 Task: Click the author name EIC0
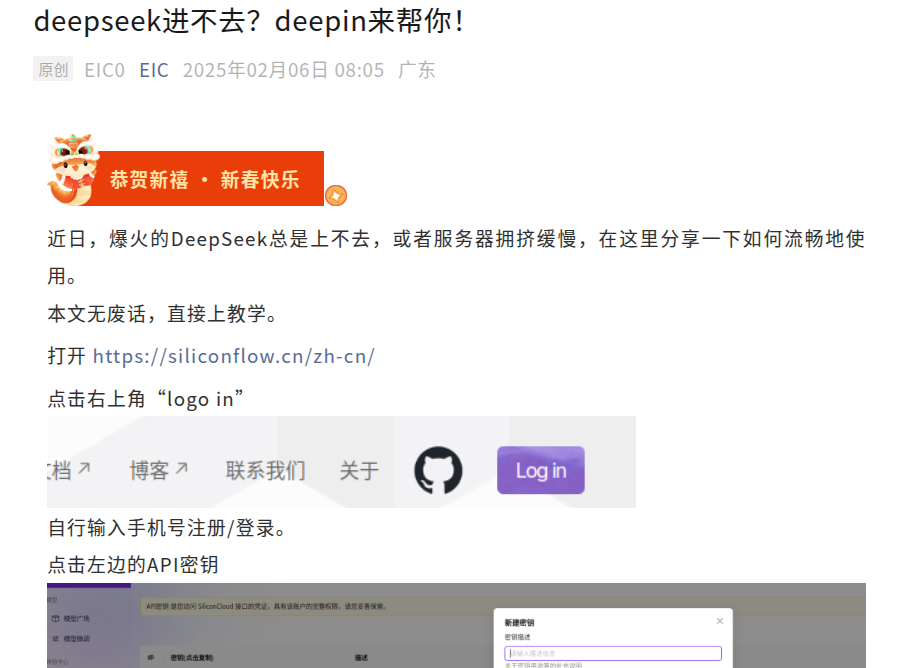[x=104, y=70]
